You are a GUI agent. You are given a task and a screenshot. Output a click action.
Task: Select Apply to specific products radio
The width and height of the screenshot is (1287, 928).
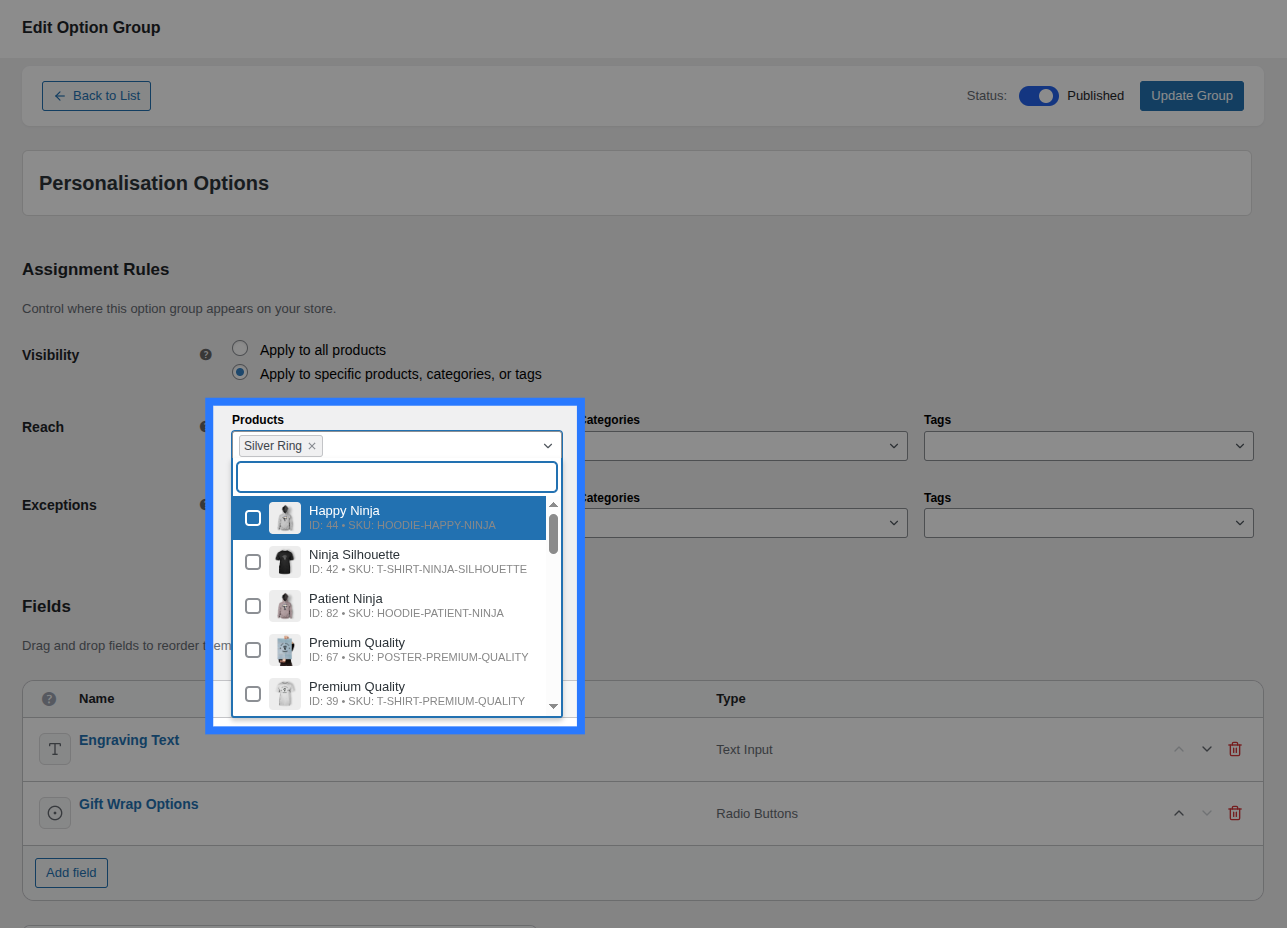[240, 372]
